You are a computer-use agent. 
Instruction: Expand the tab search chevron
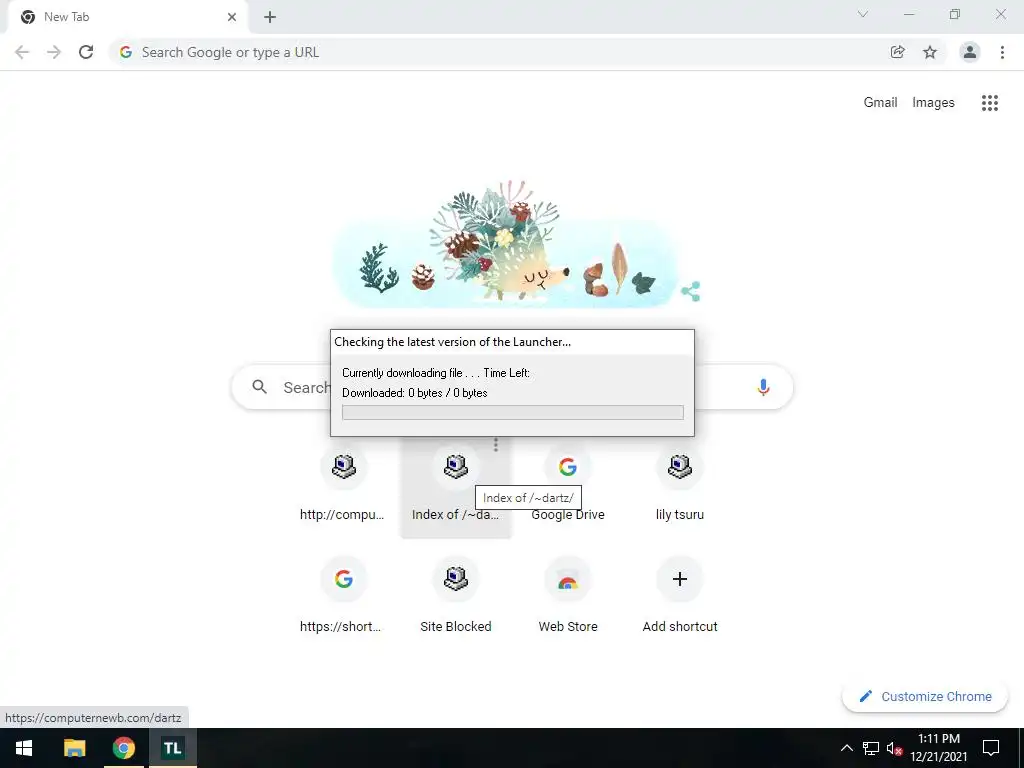click(x=863, y=14)
